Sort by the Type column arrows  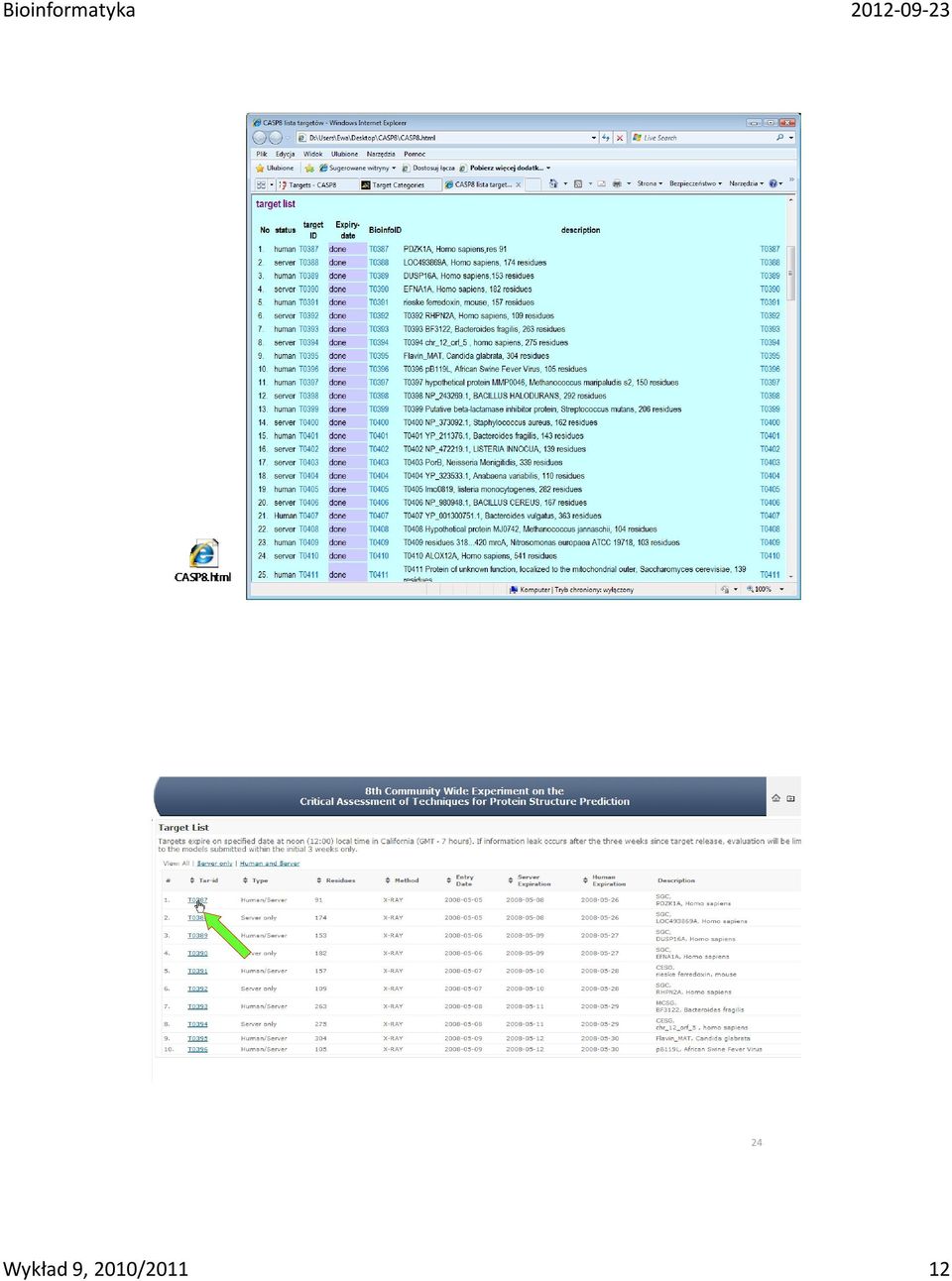pyautogui.click(x=245, y=880)
